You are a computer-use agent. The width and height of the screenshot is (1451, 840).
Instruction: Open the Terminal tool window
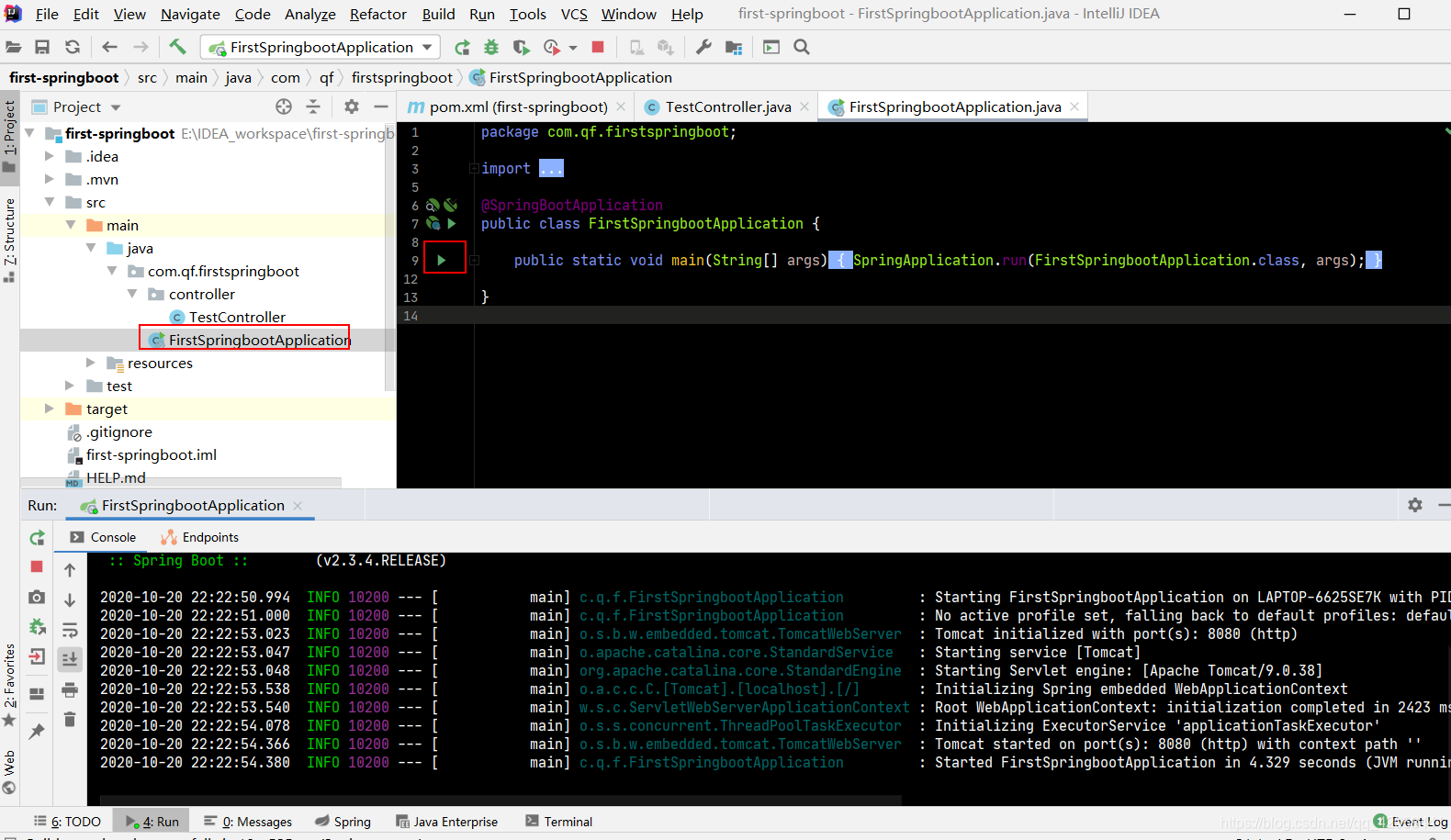click(x=558, y=822)
